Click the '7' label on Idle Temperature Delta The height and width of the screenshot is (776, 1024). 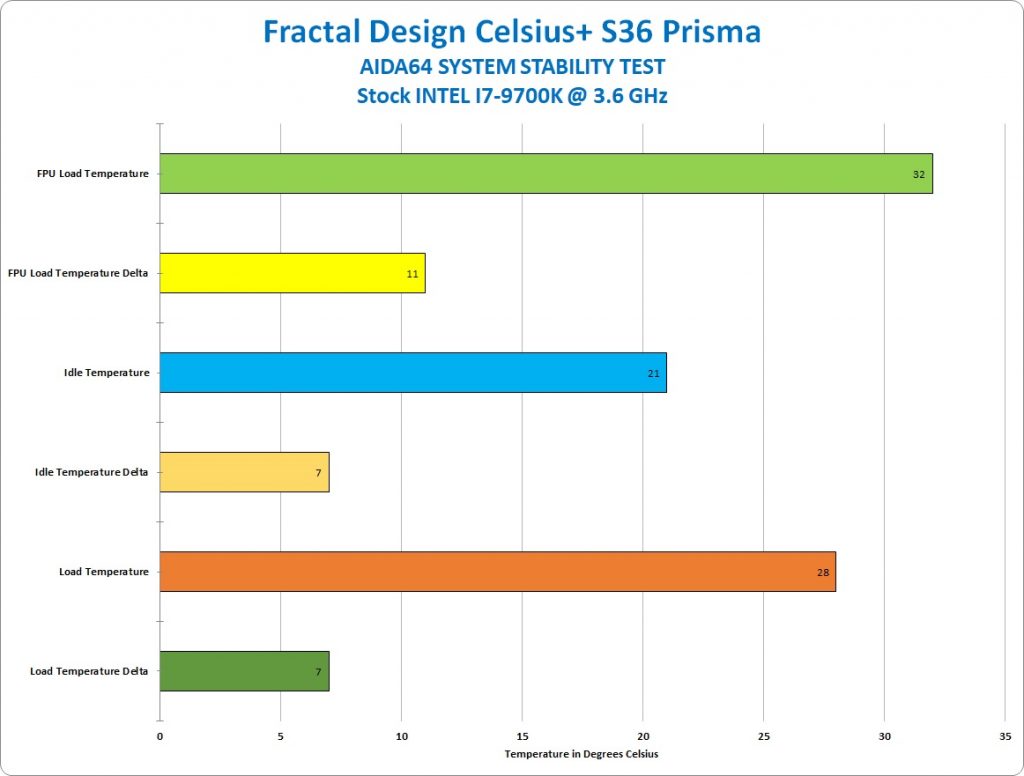[x=319, y=472]
